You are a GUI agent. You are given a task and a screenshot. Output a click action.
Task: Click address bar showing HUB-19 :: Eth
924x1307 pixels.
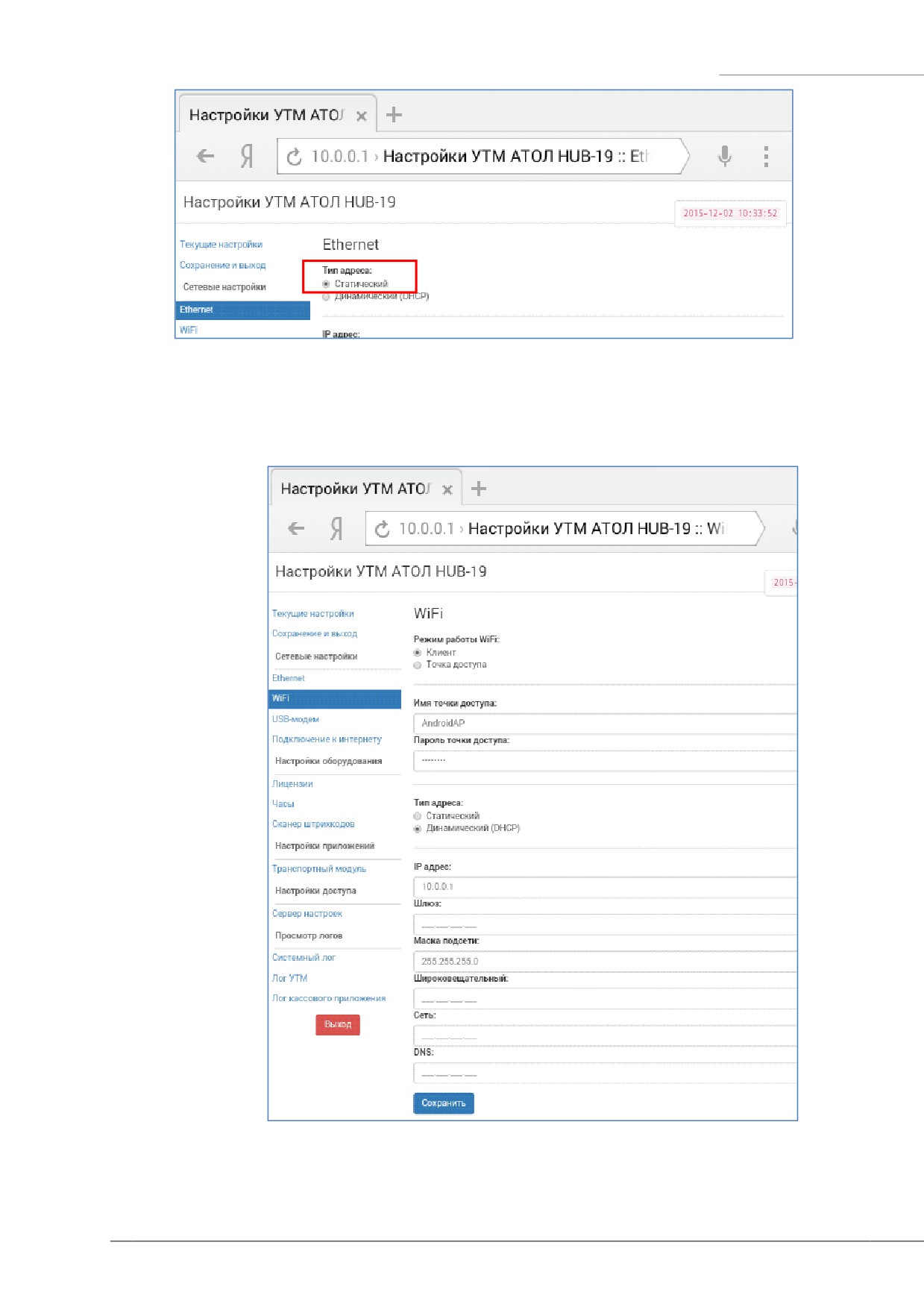[x=483, y=156]
